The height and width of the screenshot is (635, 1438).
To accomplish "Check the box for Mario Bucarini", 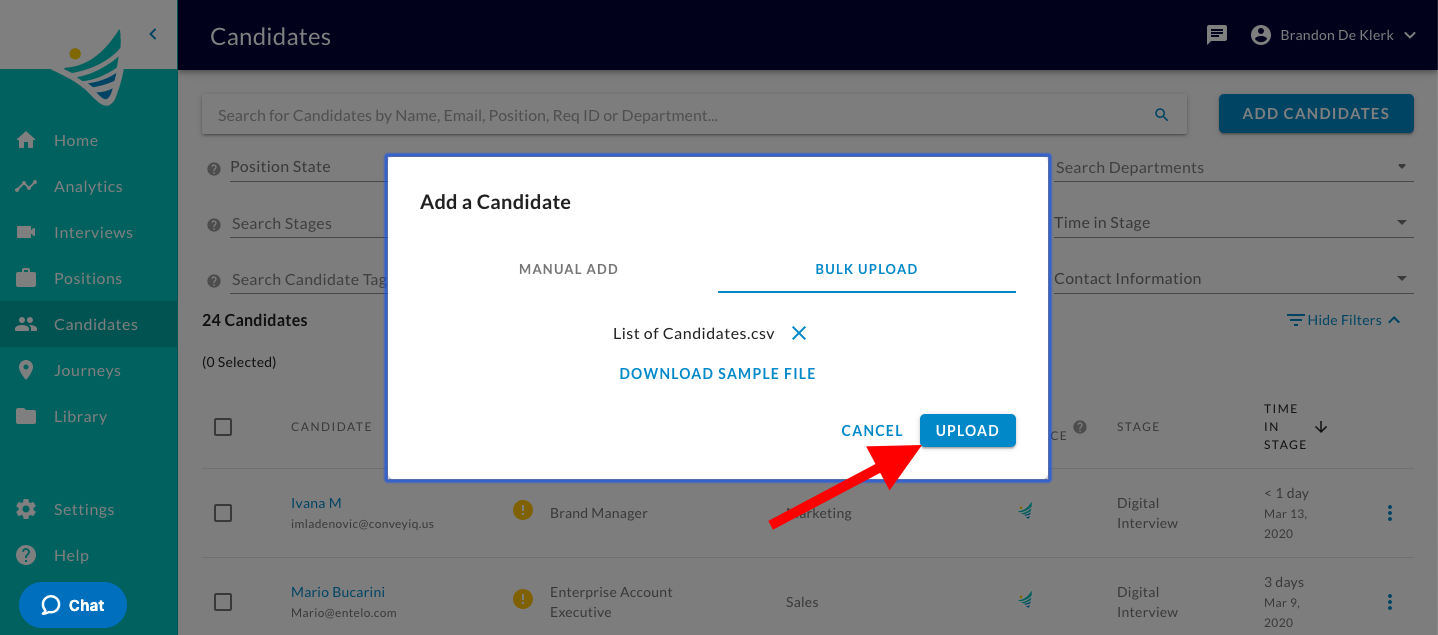I will click(223, 602).
